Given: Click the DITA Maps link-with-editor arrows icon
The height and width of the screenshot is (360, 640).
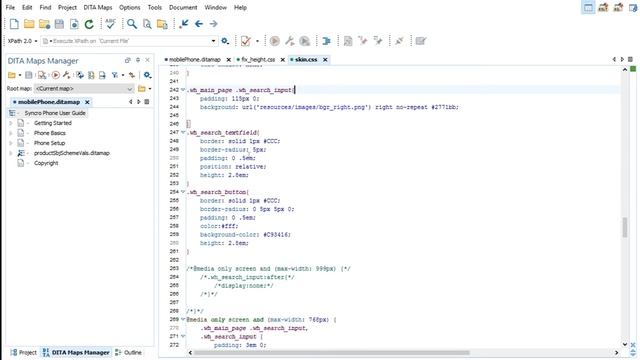Looking at the screenshot, I should click(131, 75).
